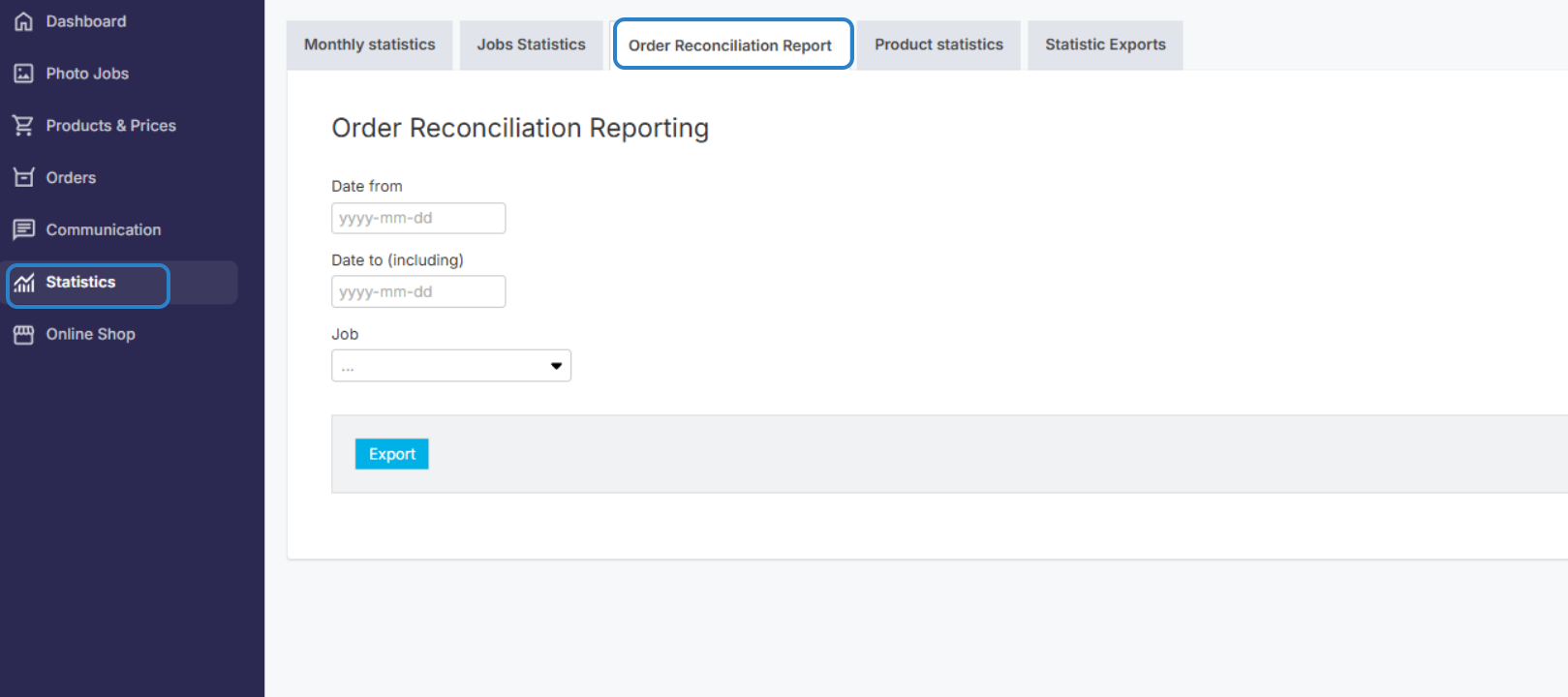Click the Orders basket icon

coord(24,178)
